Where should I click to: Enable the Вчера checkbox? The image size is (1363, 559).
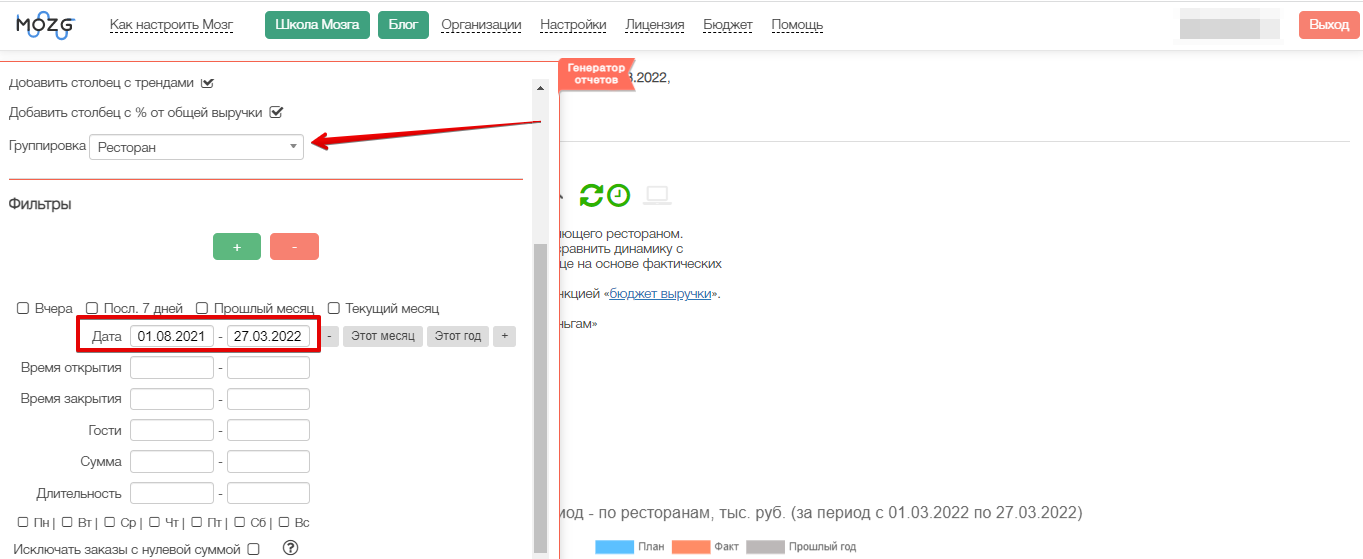click(23, 309)
